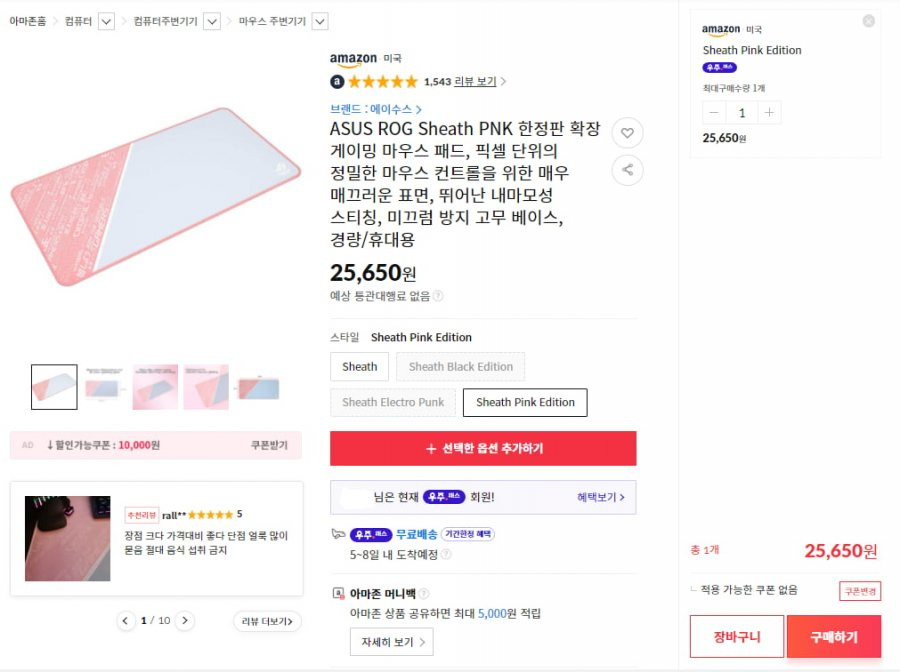The height and width of the screenshot is (672, 900).
Task: Choose Sheath Electro Punk style option
Action: pyautogui.click(x=393, y=402)
